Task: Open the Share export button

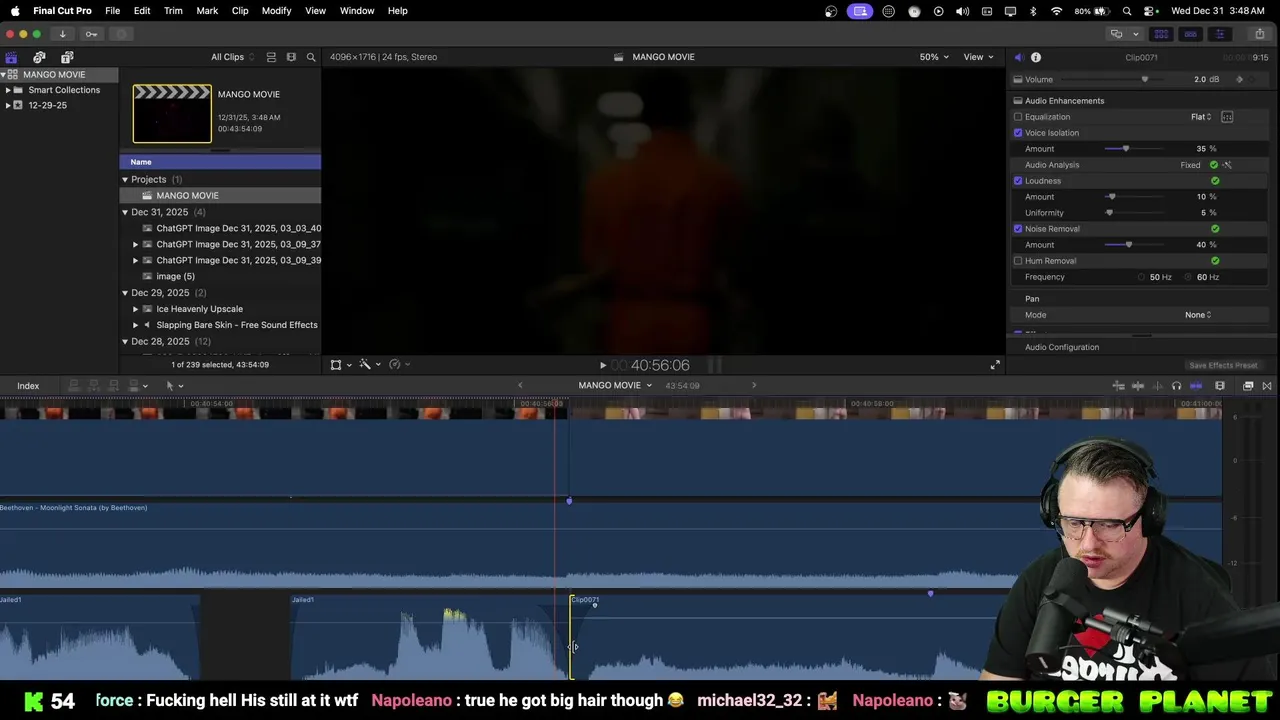Action: tap(1259, 34)
